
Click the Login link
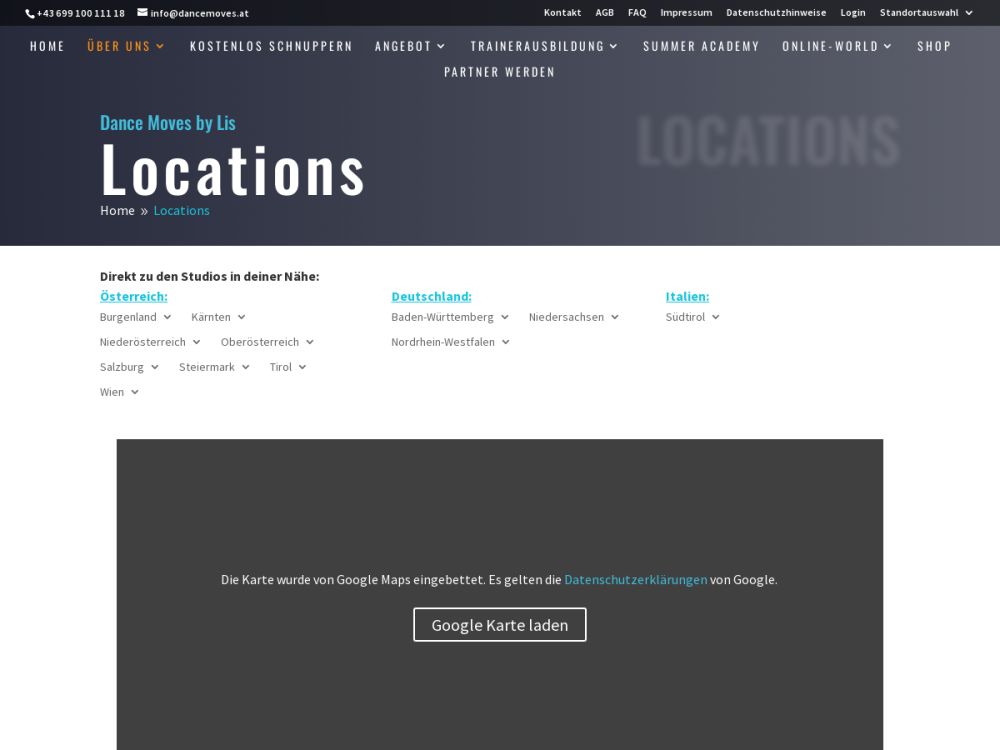pyautogui.click(x=852, y=13)
